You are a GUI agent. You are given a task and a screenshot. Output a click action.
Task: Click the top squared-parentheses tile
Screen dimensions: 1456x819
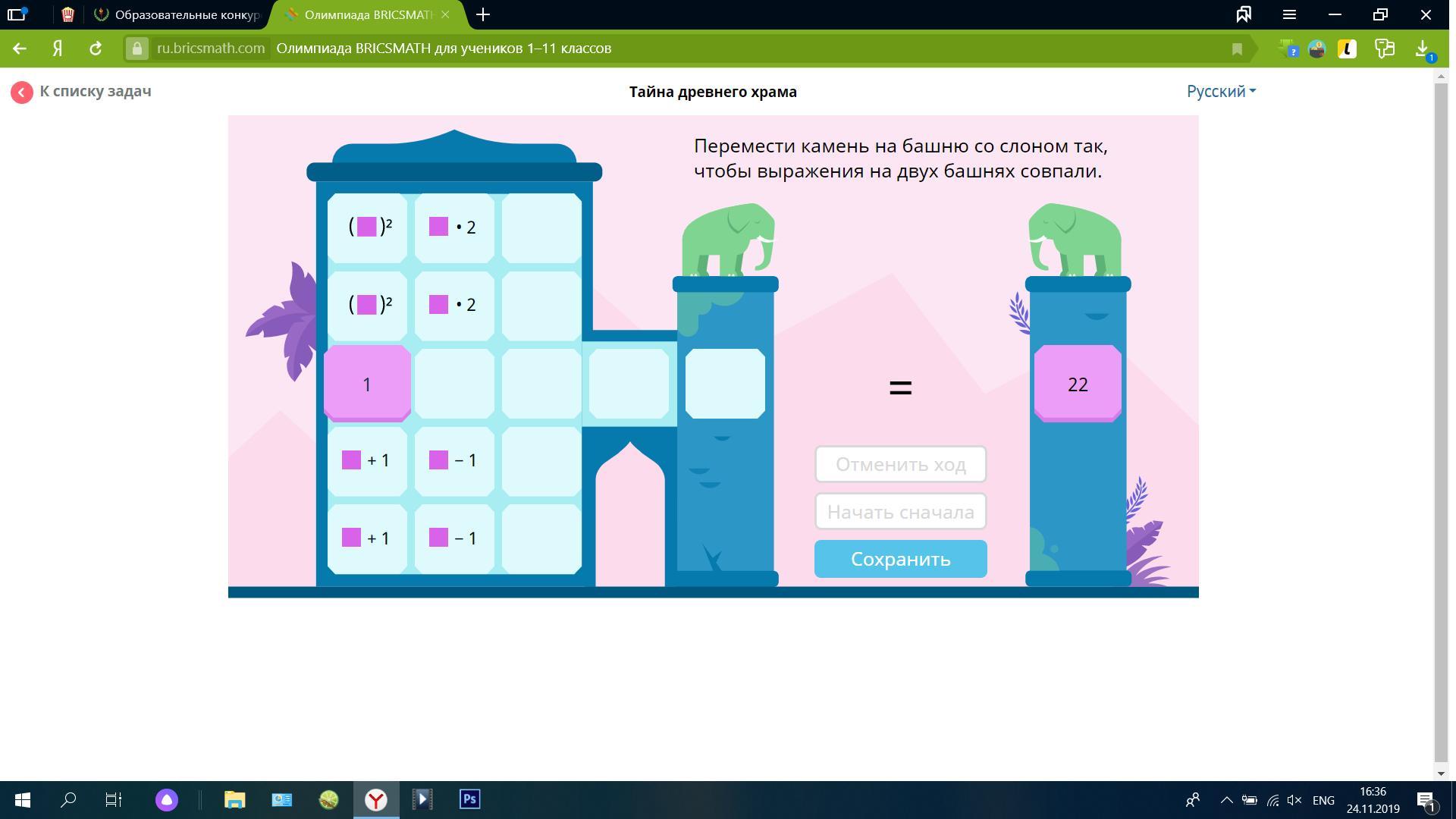click(x=368, y=227)
